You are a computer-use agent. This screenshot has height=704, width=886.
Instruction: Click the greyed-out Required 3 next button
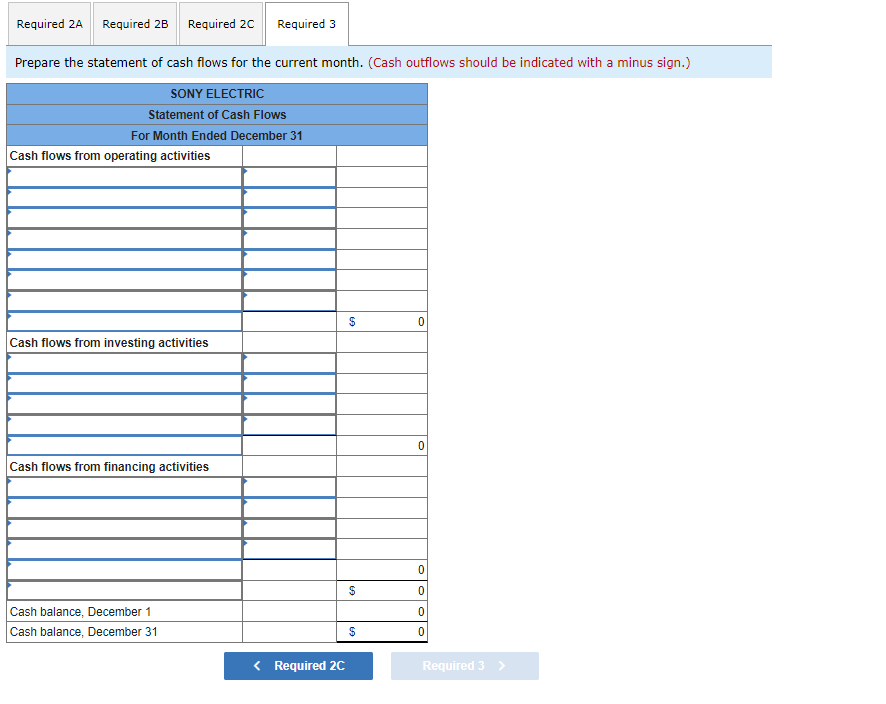coord(464,666)
